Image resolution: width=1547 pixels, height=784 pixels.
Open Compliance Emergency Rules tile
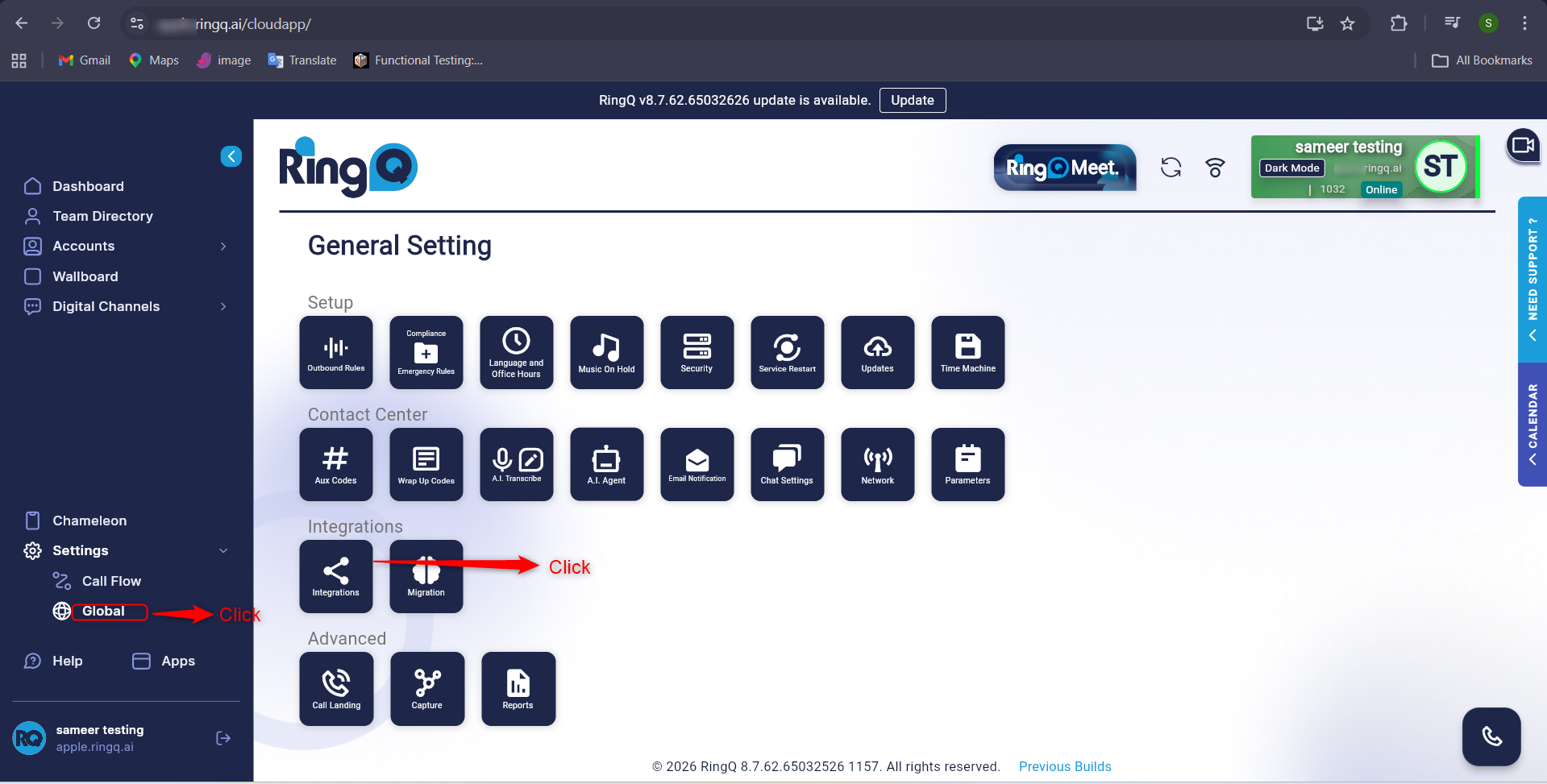click(426, 352)
